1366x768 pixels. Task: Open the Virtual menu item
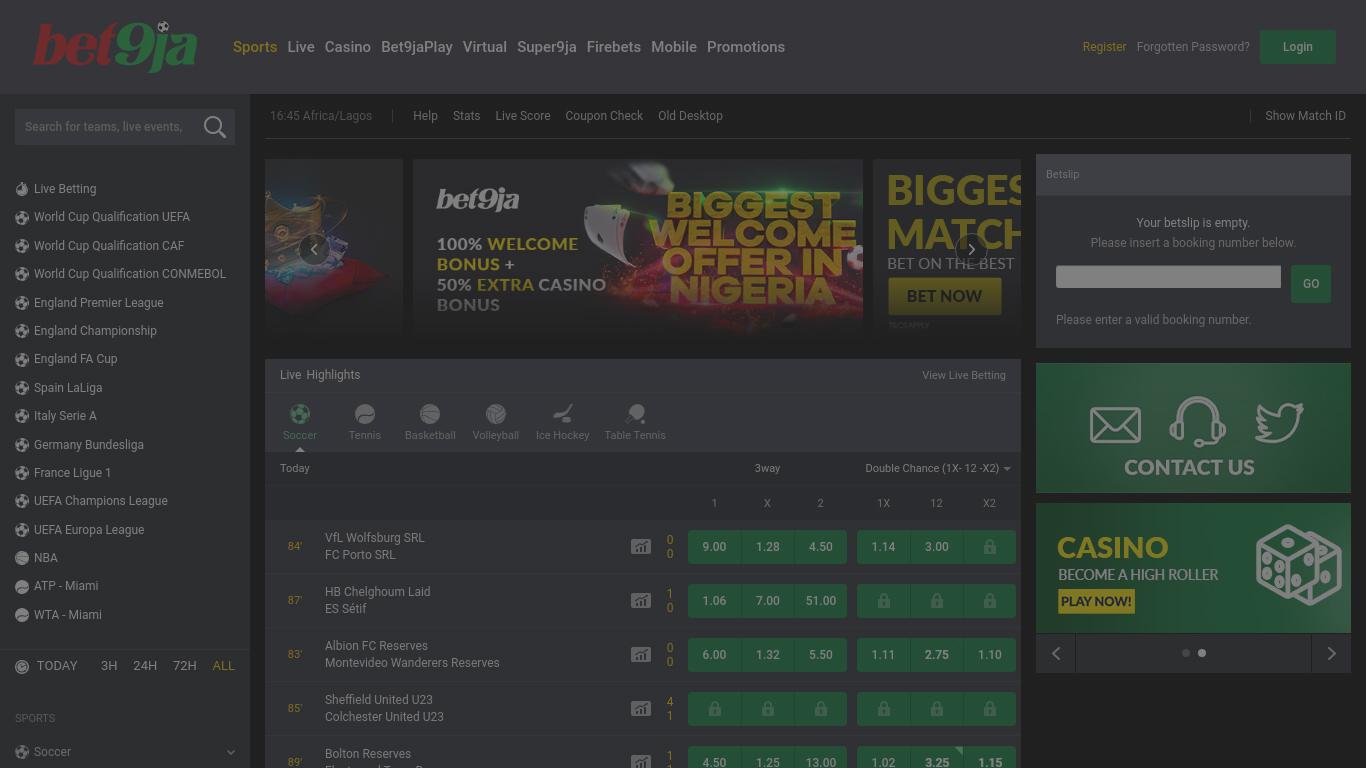tap(485, 47)
